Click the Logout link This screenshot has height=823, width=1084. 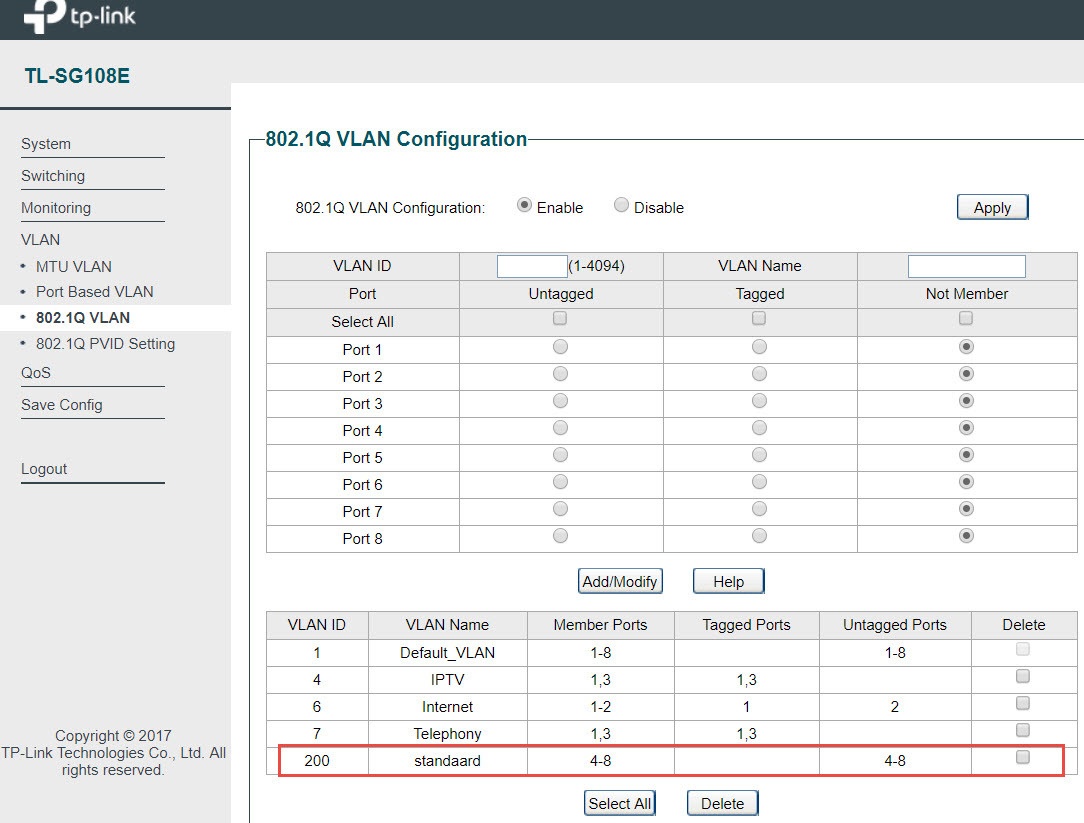(x=44, y=469)
